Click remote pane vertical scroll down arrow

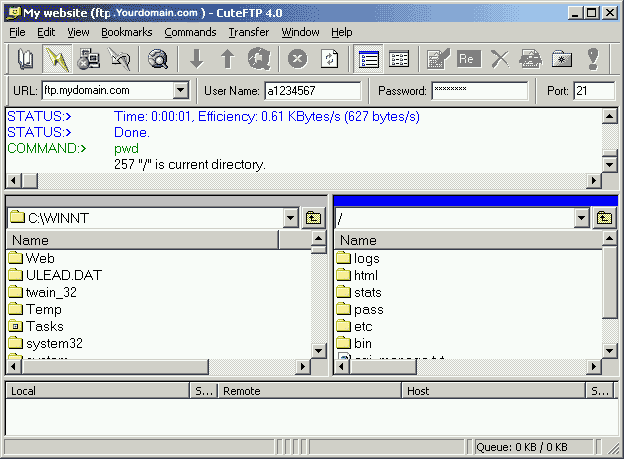[x=610, y=350]
